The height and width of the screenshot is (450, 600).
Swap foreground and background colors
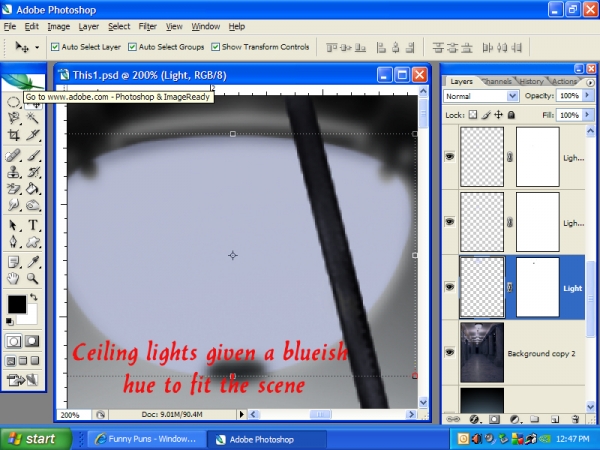[34, 297]
